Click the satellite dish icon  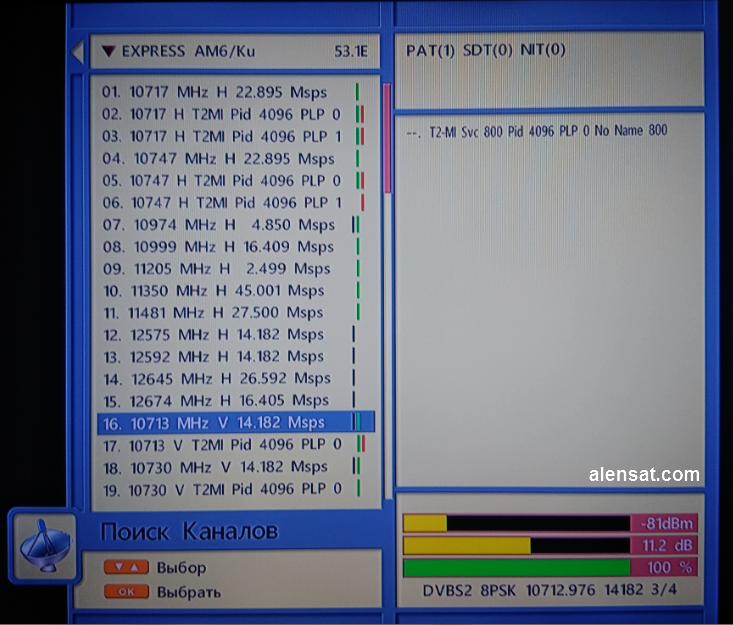(x=44, y=545)
